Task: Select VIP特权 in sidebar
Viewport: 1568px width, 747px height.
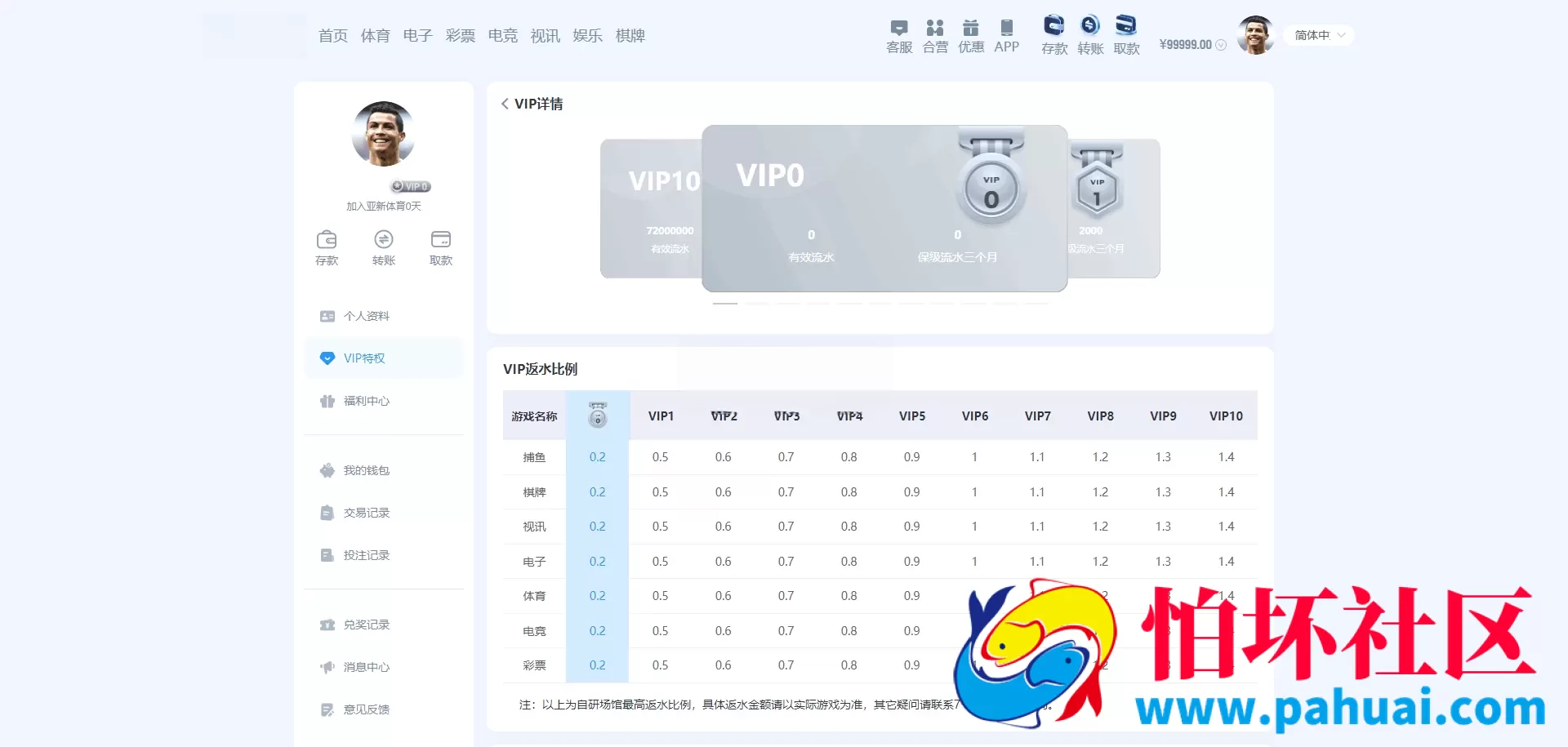Action: click(384, 358)
